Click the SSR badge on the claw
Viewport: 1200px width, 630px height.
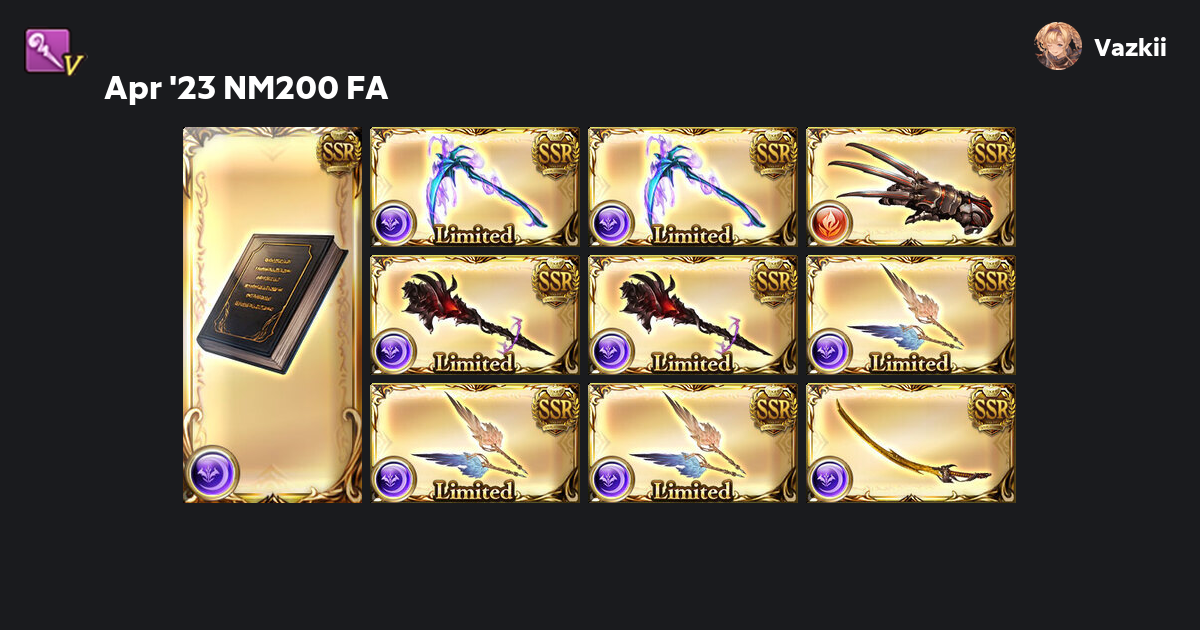pos(992,151)
